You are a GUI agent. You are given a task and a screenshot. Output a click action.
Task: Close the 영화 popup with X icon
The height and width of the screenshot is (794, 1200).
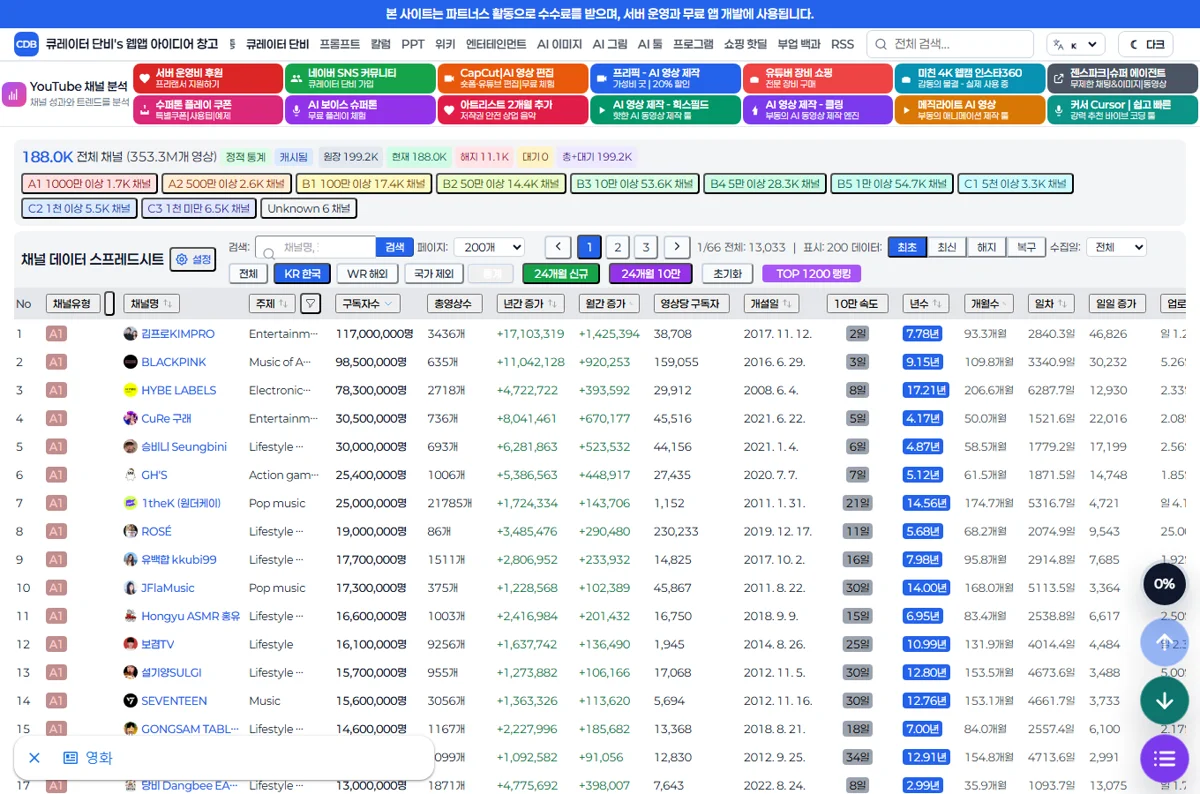pos(34,758)
